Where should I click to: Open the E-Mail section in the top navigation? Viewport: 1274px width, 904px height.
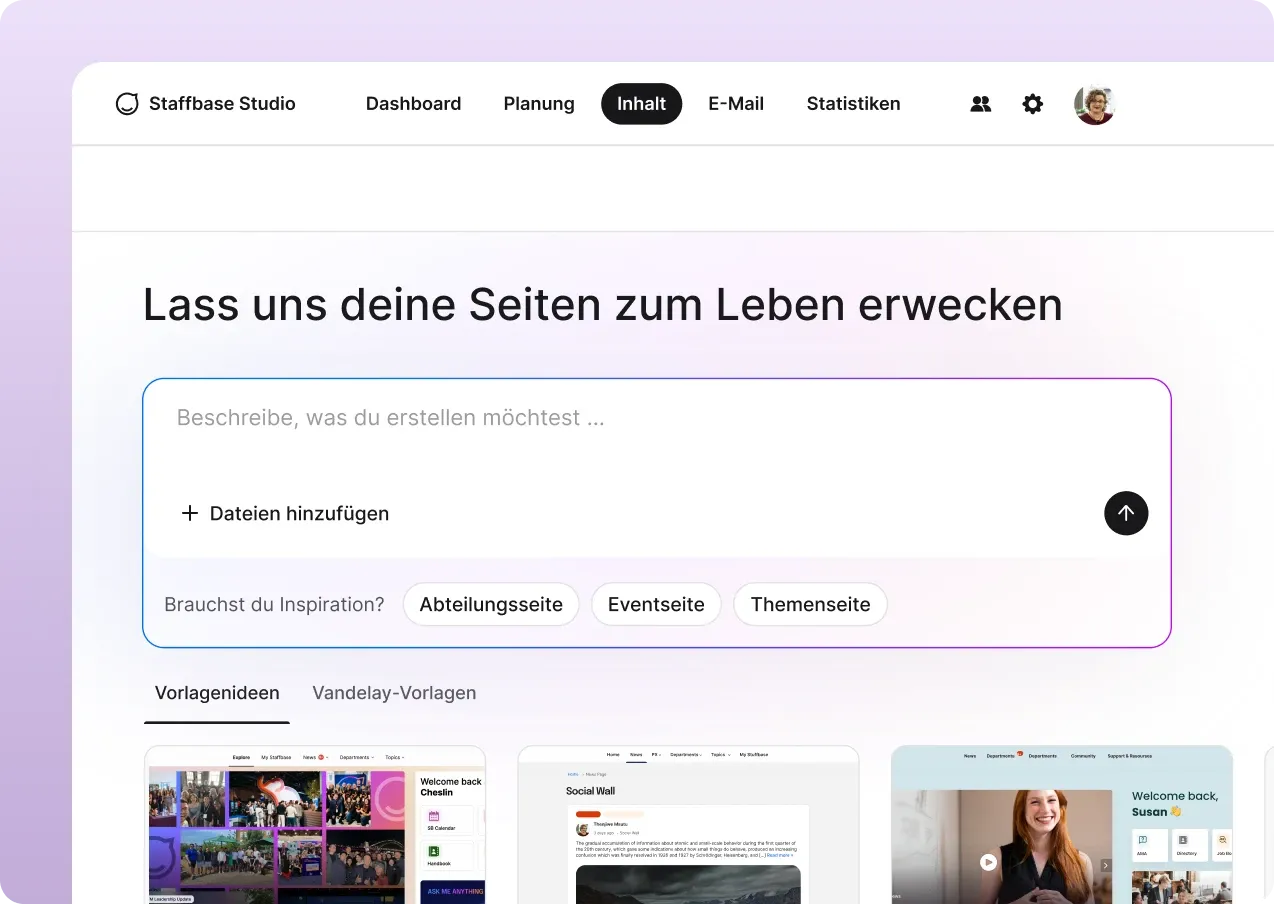[x=736, y=103]
